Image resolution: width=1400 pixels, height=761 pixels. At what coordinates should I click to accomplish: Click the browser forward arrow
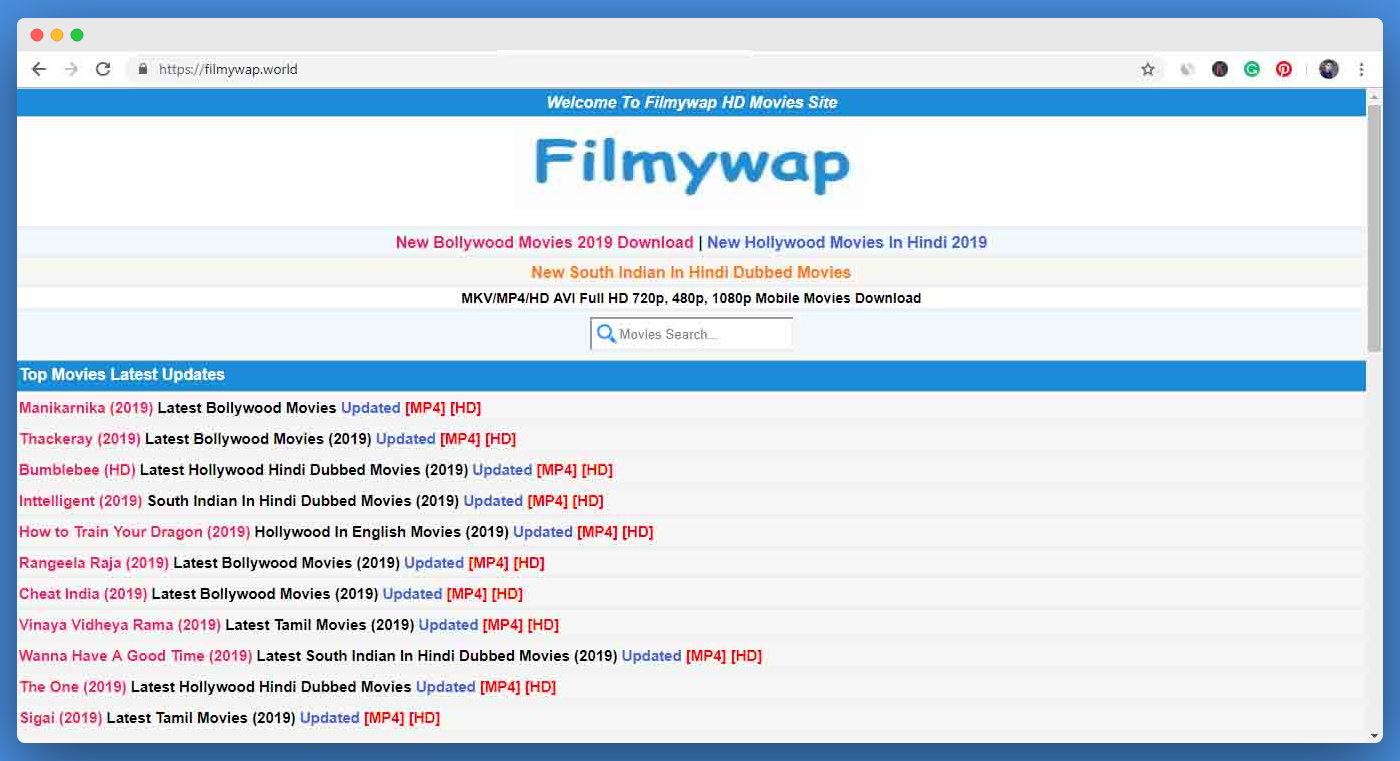coord(71,69)
